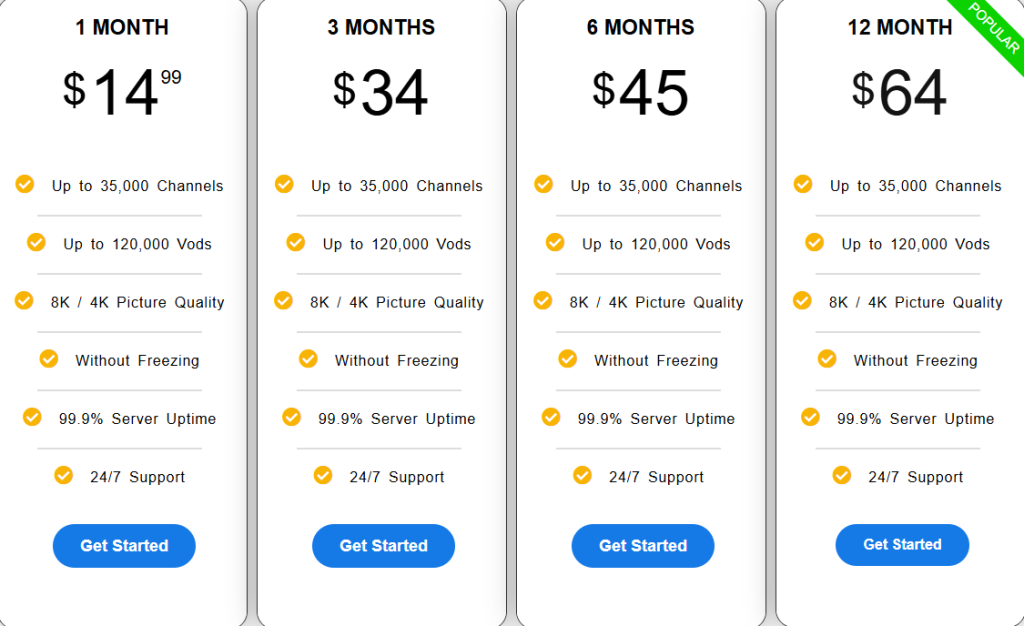Viewport: 1024px width, 626px height.
Task: Click the checkmark beside Without Freezing in 12 Month plan
Action: coord(826,359)
